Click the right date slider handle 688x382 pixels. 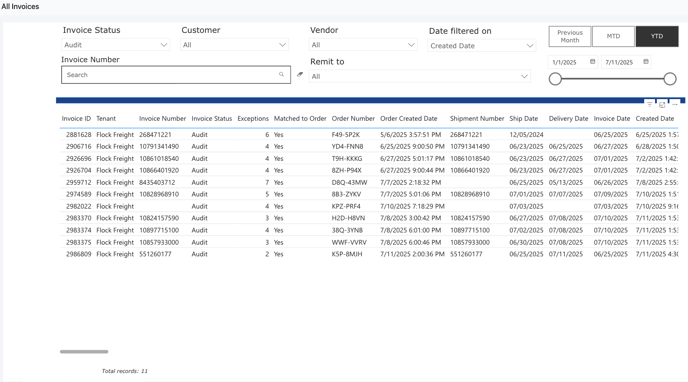pos(670,79)
